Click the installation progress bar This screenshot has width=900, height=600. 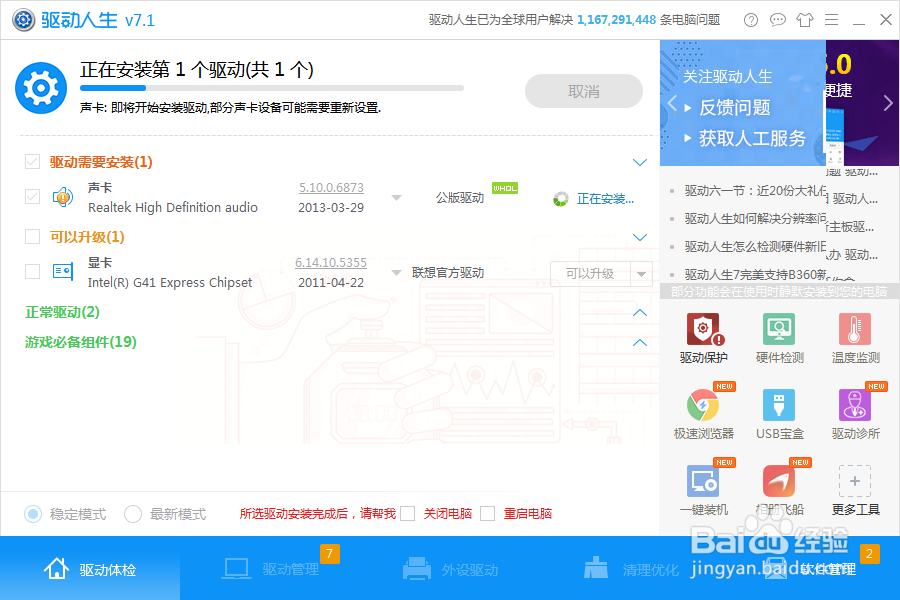click(x=270, y=87)
